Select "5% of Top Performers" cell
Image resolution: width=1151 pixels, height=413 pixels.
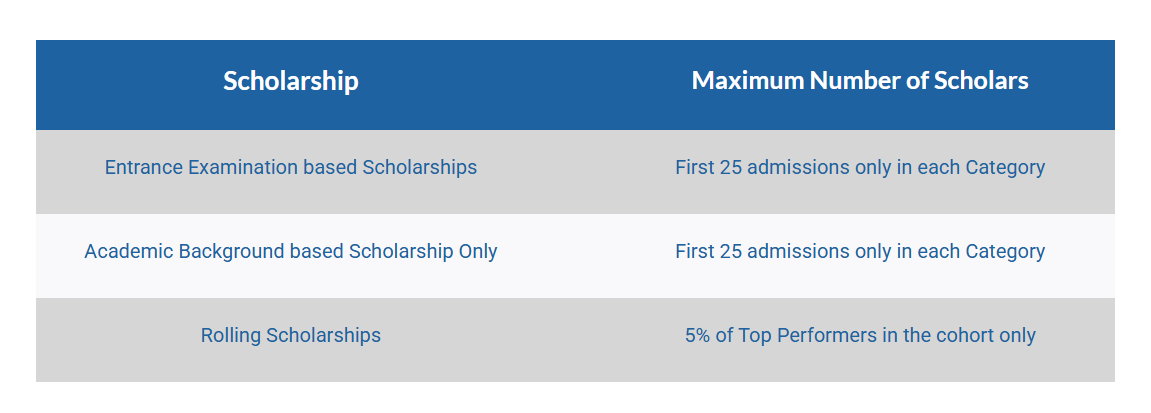[x=859, y=335]
